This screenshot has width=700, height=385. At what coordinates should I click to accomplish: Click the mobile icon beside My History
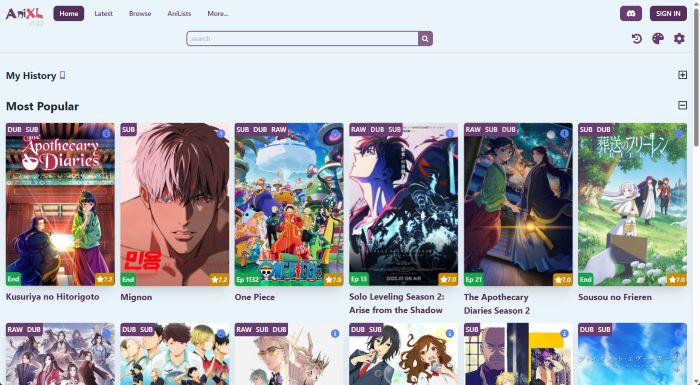coord(62,75)
